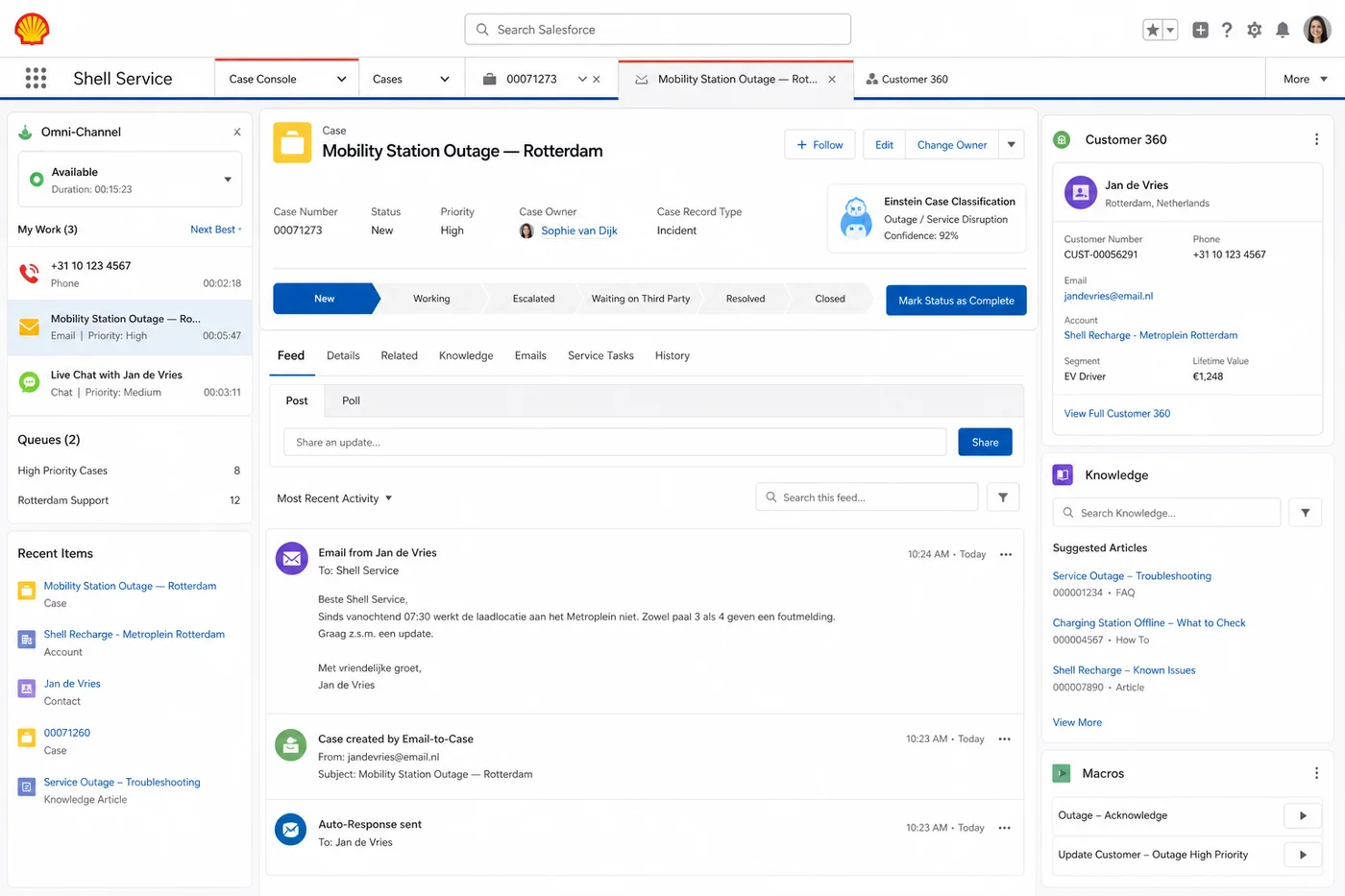Select the Working stage in path
The image size is (1345, 896).
pos(431,299)
